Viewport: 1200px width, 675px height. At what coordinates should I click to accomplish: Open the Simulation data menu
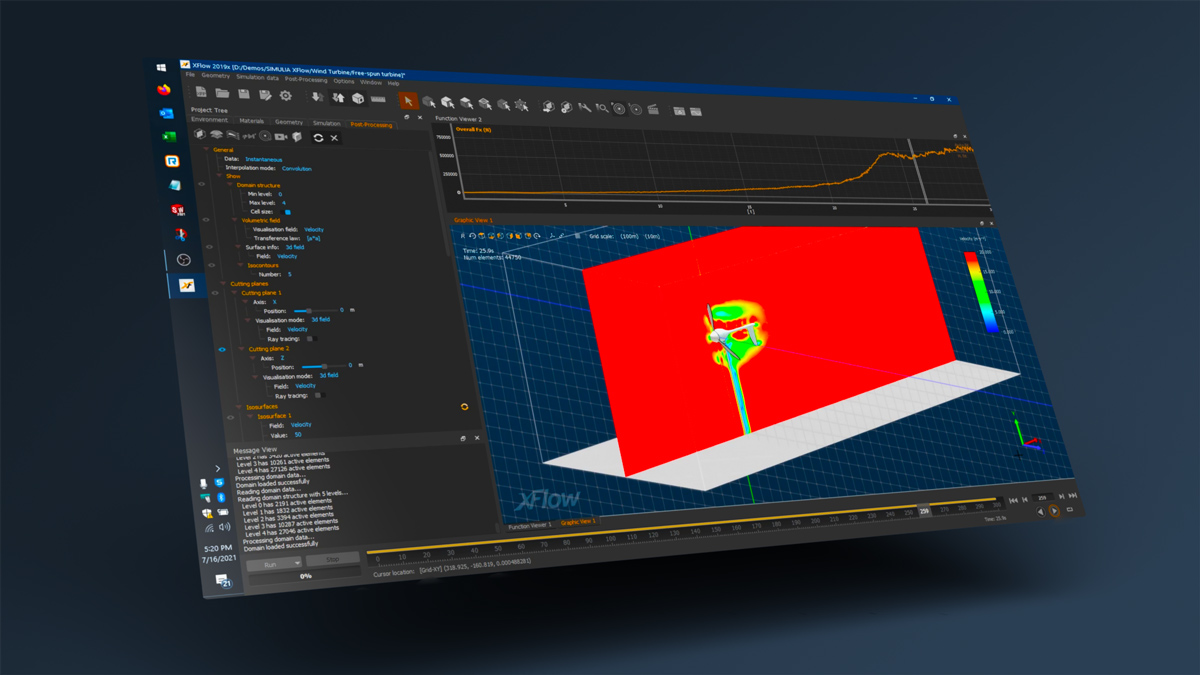[257, 78]
